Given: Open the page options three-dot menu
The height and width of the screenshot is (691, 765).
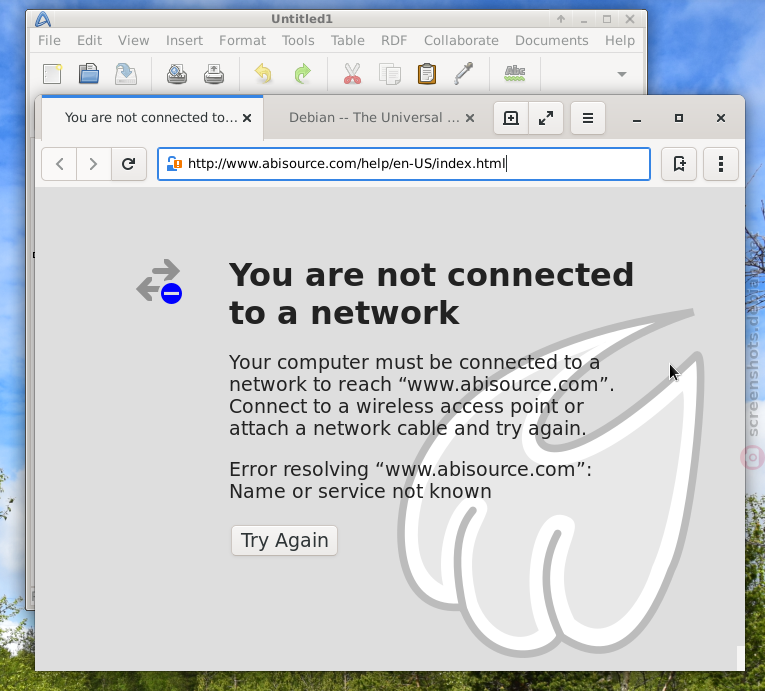Looking at the screenshot, I should coord(721,164).
